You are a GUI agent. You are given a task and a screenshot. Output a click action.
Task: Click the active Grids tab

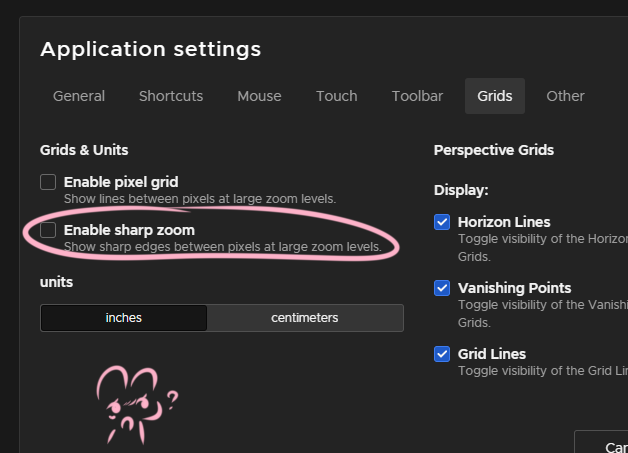[495, 96]
